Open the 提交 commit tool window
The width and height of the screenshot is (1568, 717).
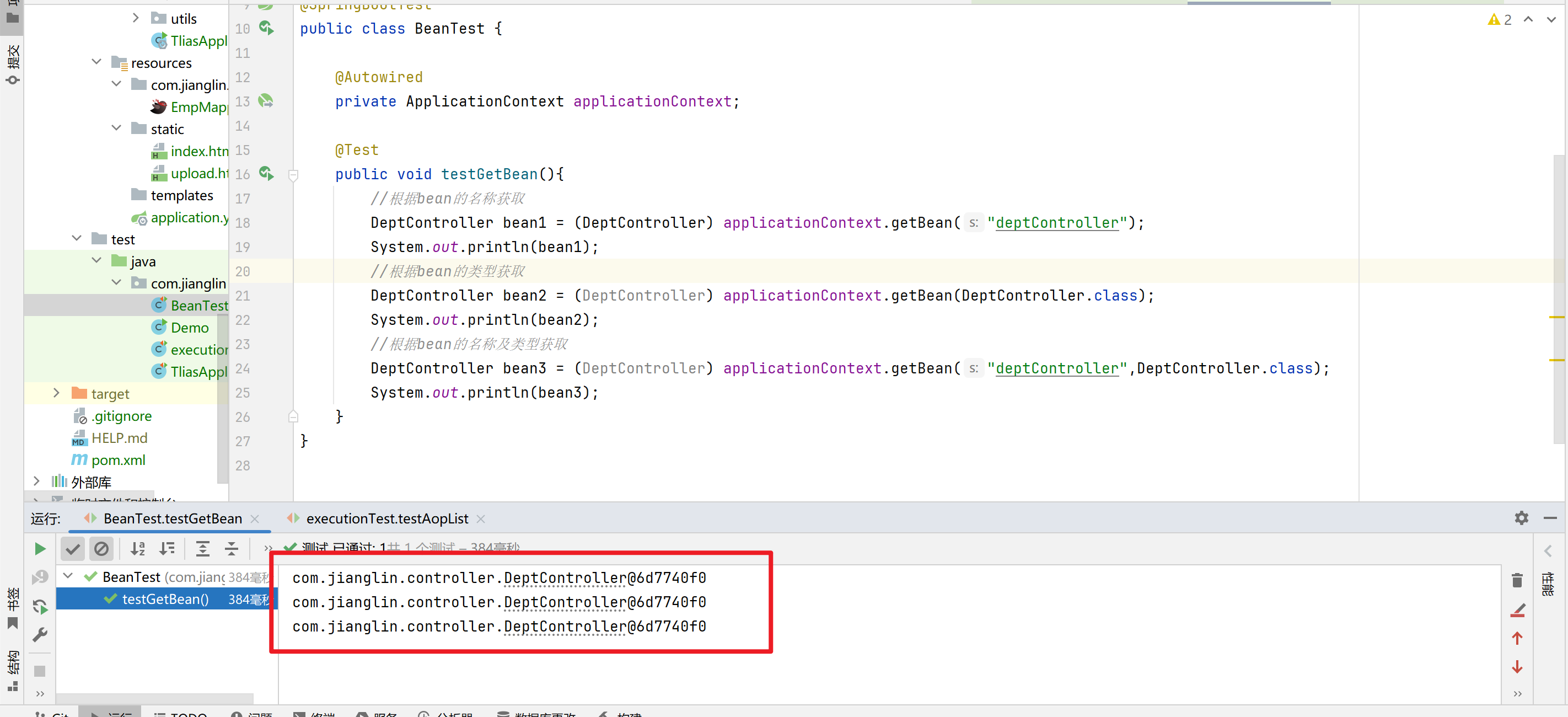click(x=13, y=64)
